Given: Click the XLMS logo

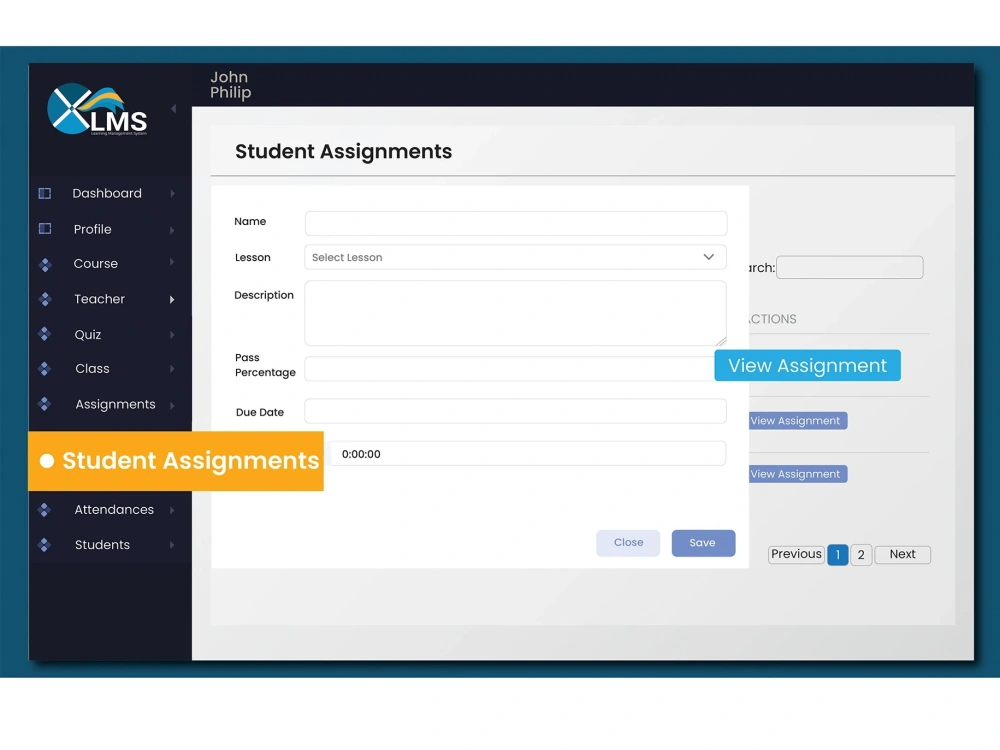Looking at the screenshot, I should click(x=97, y=109).
